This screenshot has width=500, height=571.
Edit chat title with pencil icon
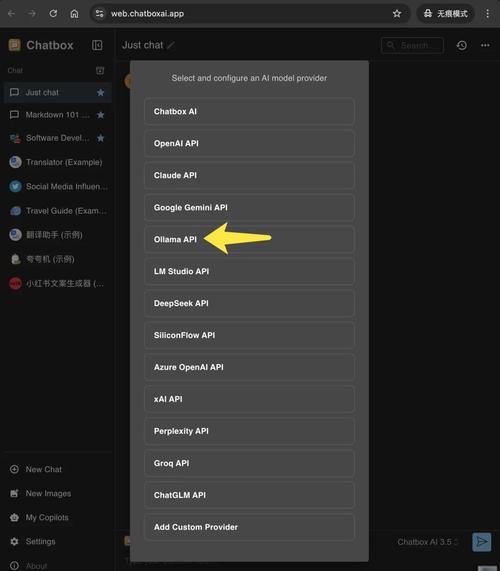coord(171,45)
